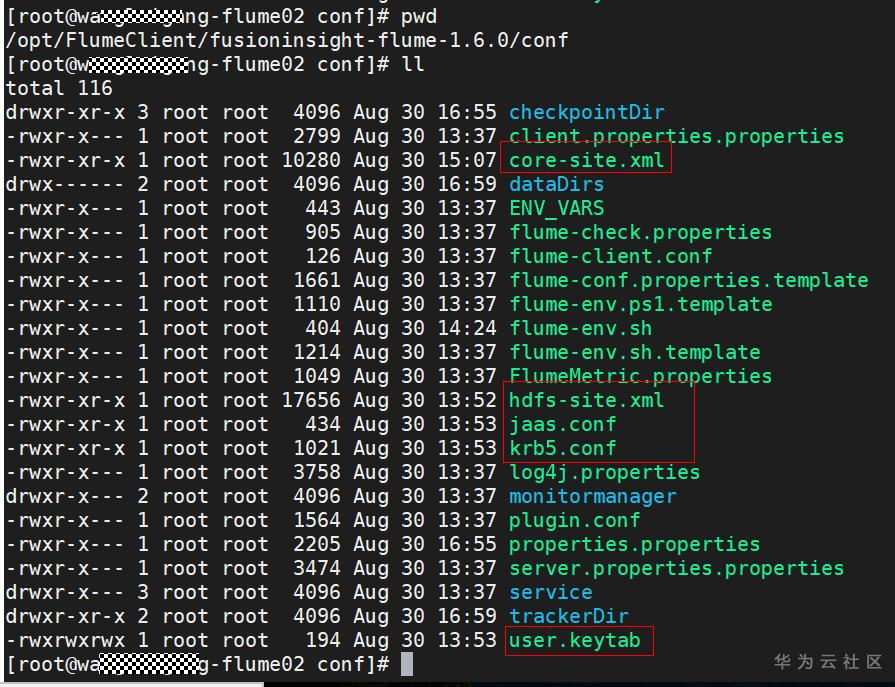Click the jaas.conf filename

click(x=562, y=424)
